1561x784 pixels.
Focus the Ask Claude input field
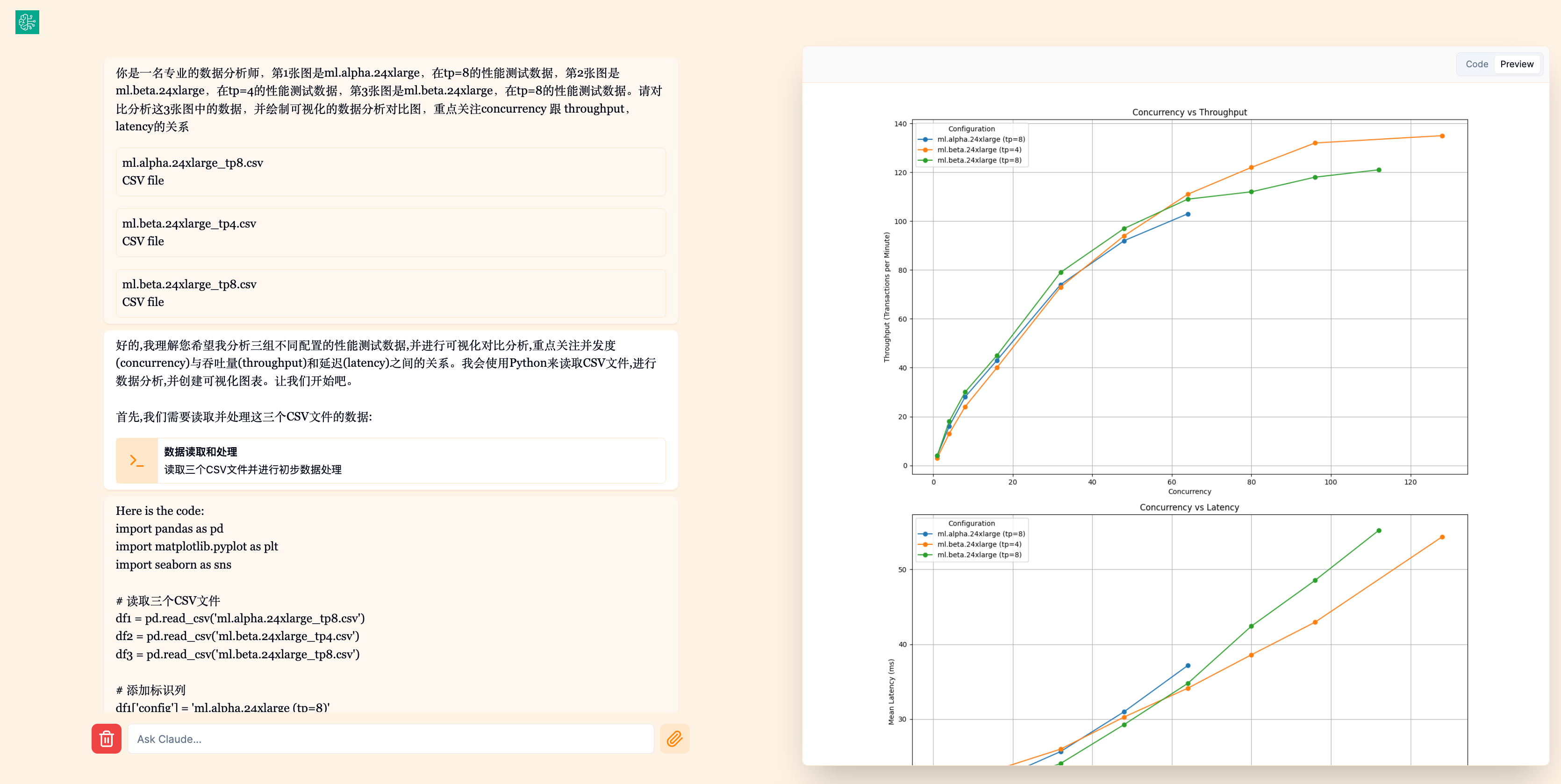click(391, 739)
